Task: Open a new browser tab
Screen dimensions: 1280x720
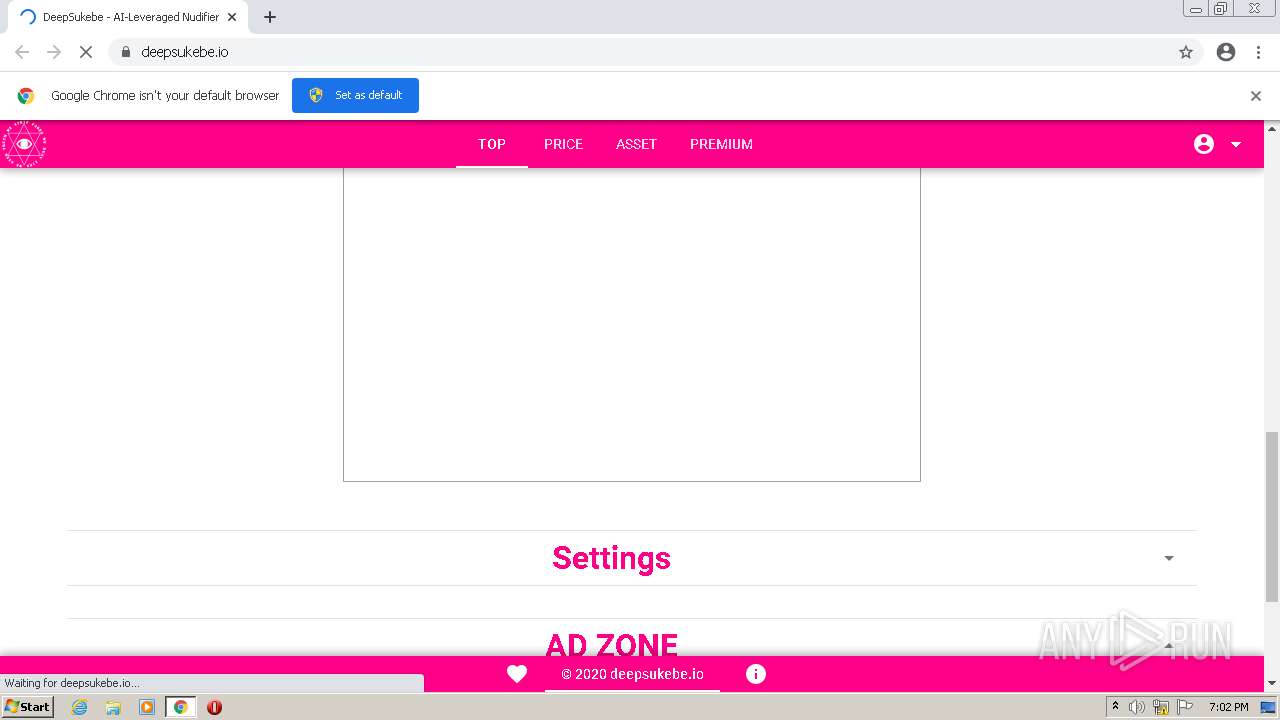Action: pos(270,17)
